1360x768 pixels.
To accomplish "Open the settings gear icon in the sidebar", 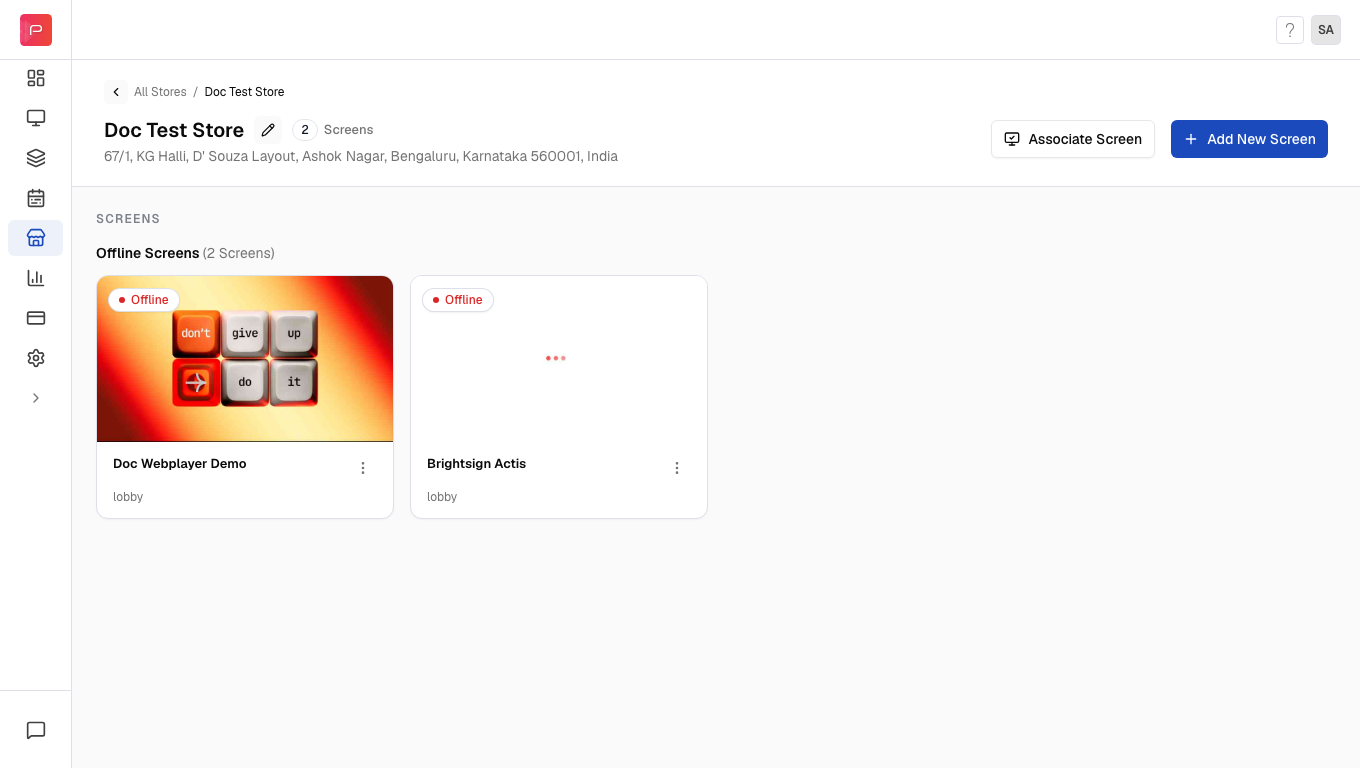I will point(36,358).
